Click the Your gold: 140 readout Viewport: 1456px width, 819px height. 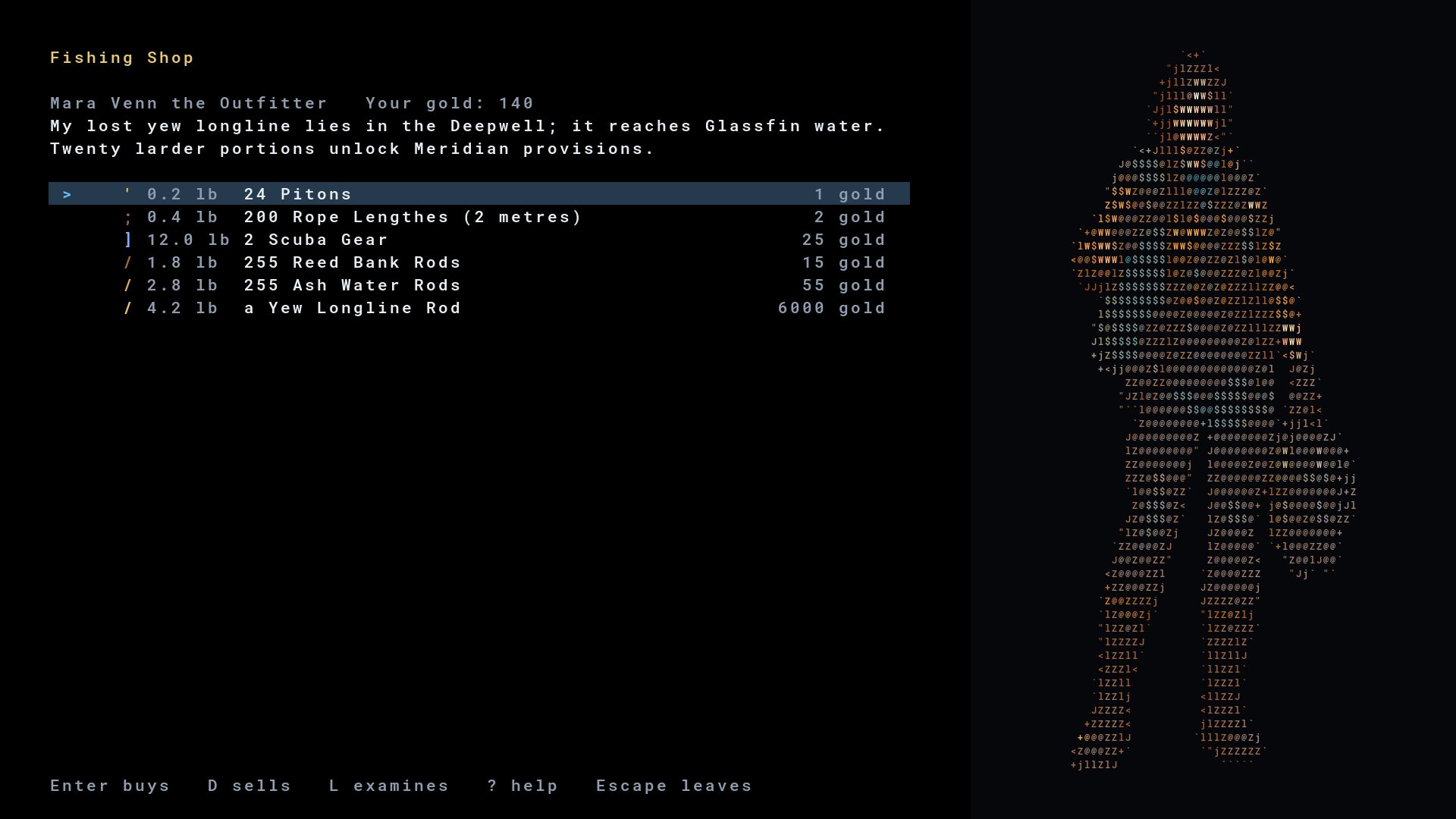450,103
